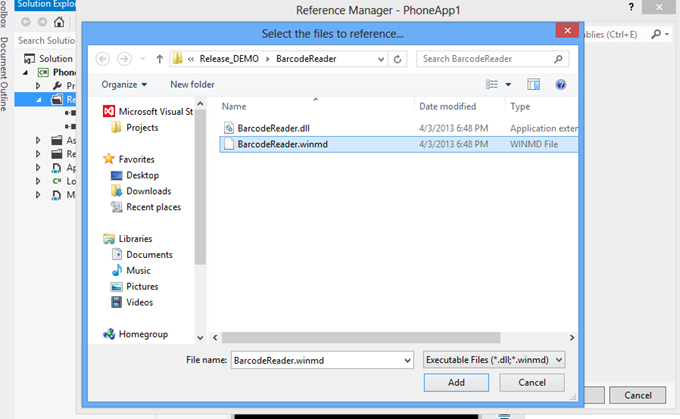
Task: Open Recent places in Favorites
Action: [x=146, y=207]
